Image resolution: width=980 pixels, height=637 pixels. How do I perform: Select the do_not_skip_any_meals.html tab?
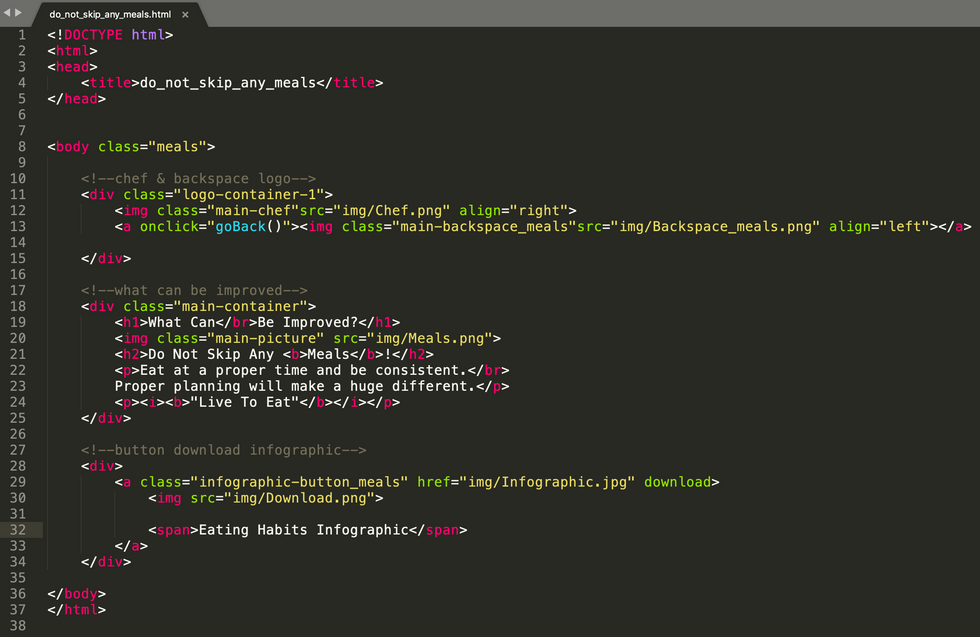point(110,14)
